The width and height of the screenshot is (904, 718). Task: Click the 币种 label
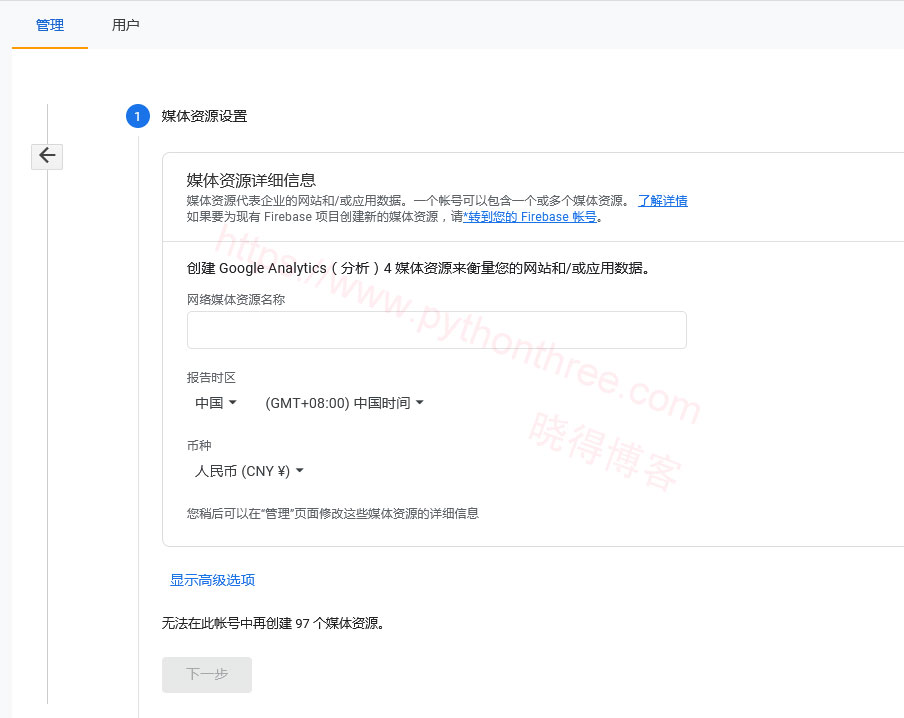pos(199,446)
